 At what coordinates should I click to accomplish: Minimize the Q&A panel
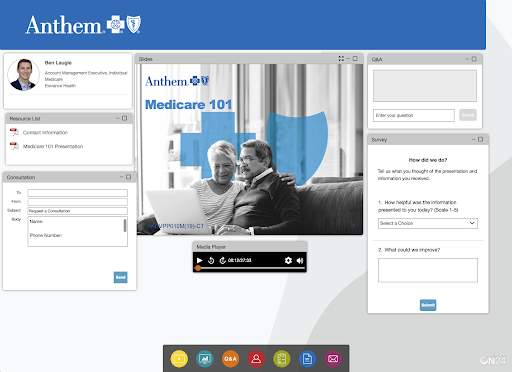467,59
